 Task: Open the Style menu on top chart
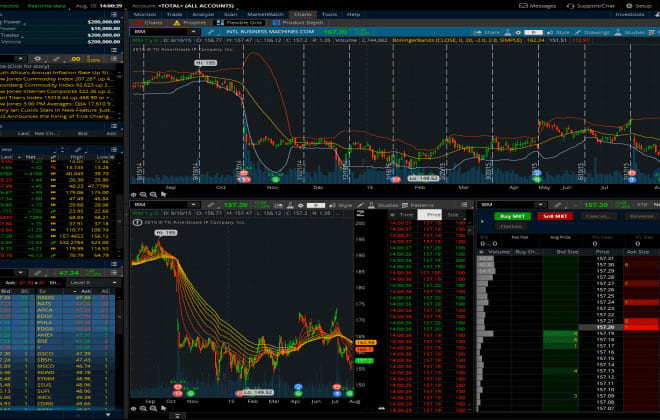(x=558, y=32)
